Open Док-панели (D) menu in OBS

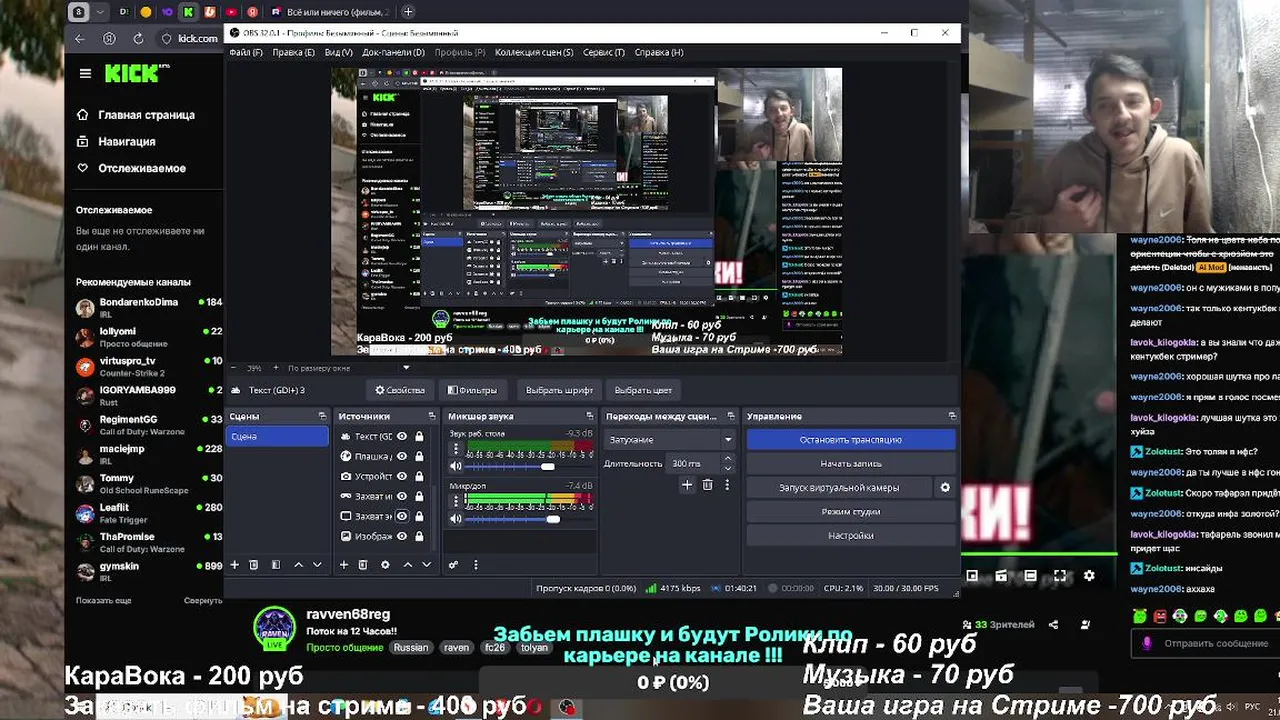(393, 52)
